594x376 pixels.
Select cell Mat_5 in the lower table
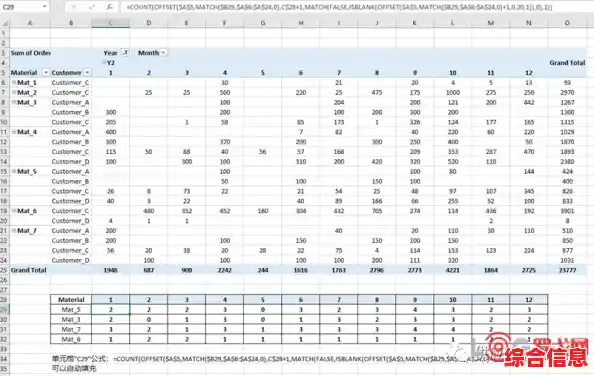(x=71, y=309)
